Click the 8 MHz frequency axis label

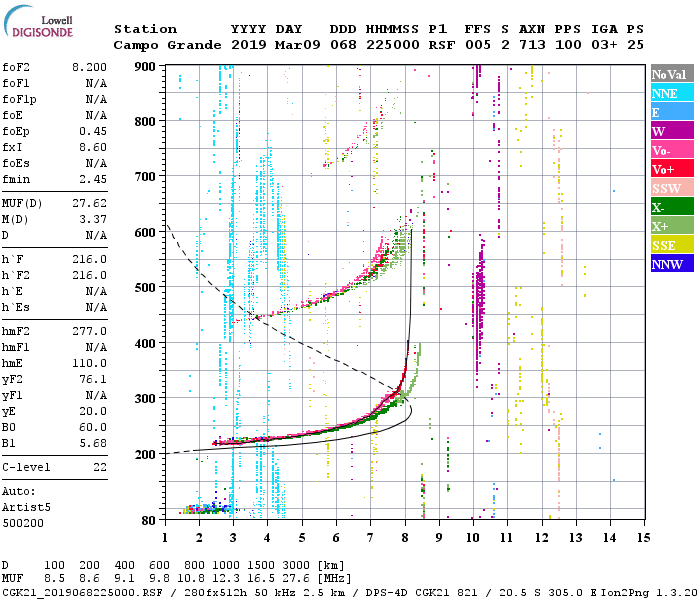click(x=405, y=538)
